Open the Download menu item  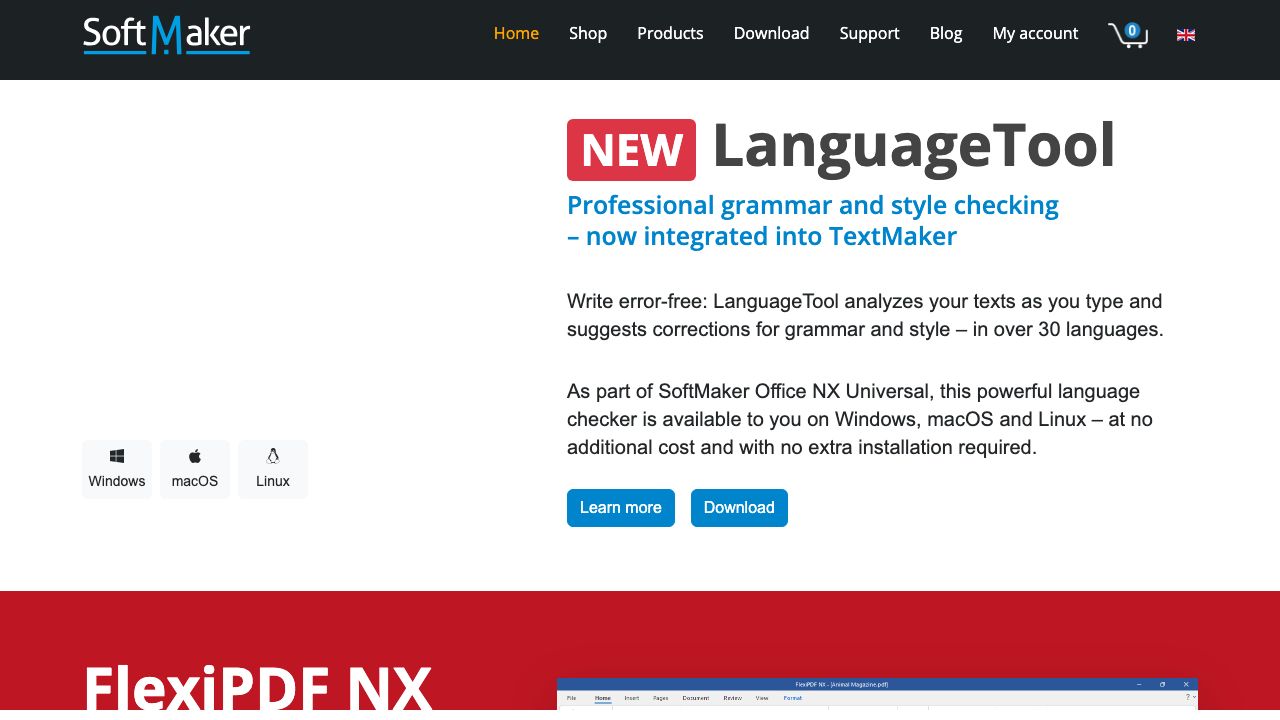pyautogui.click(x=771, y=33)
